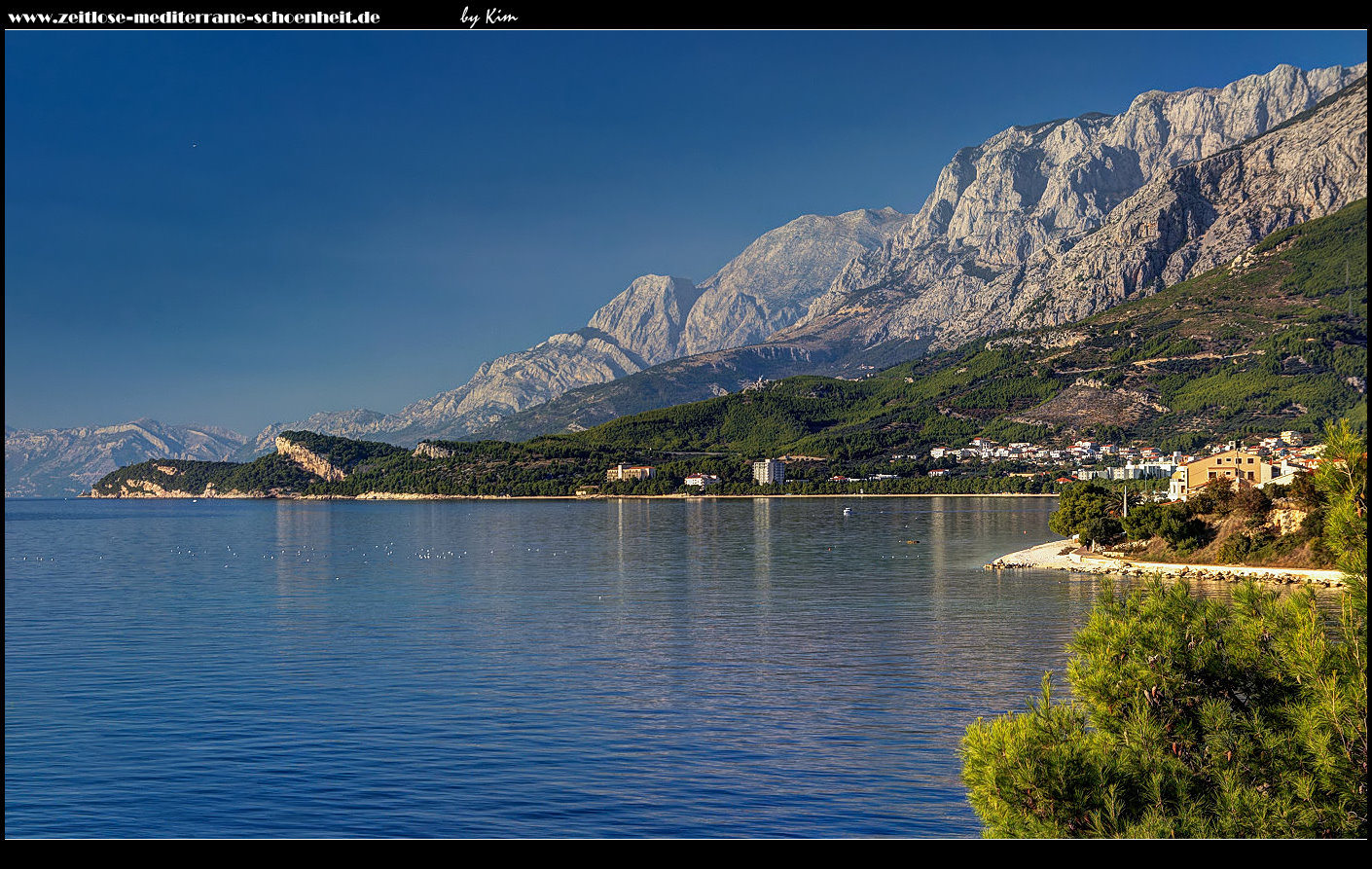Click the 'by Kim' signature text

pyautogui.click(x=488, y=17)
